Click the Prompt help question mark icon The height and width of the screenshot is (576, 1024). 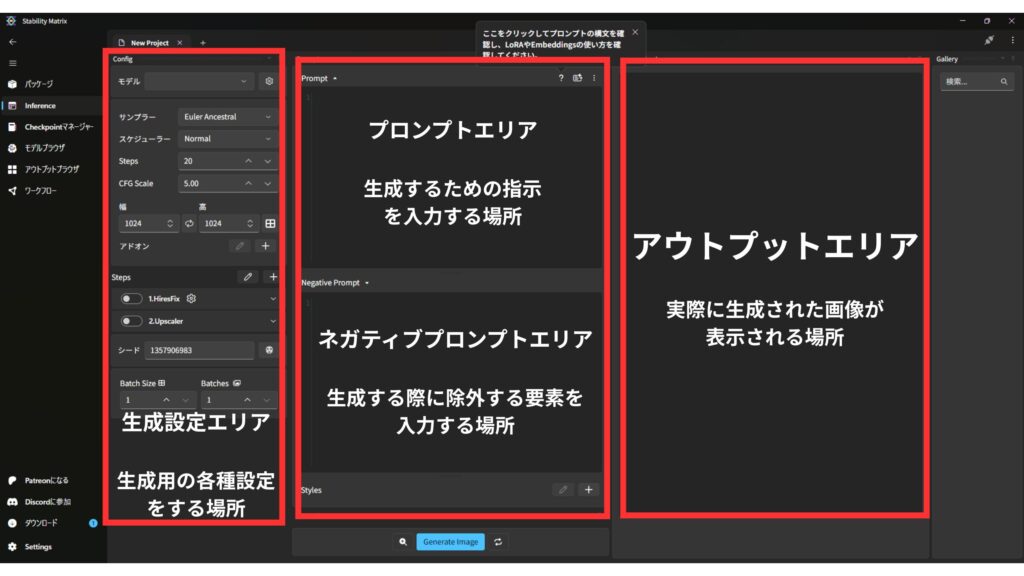[x=560, y=78]
